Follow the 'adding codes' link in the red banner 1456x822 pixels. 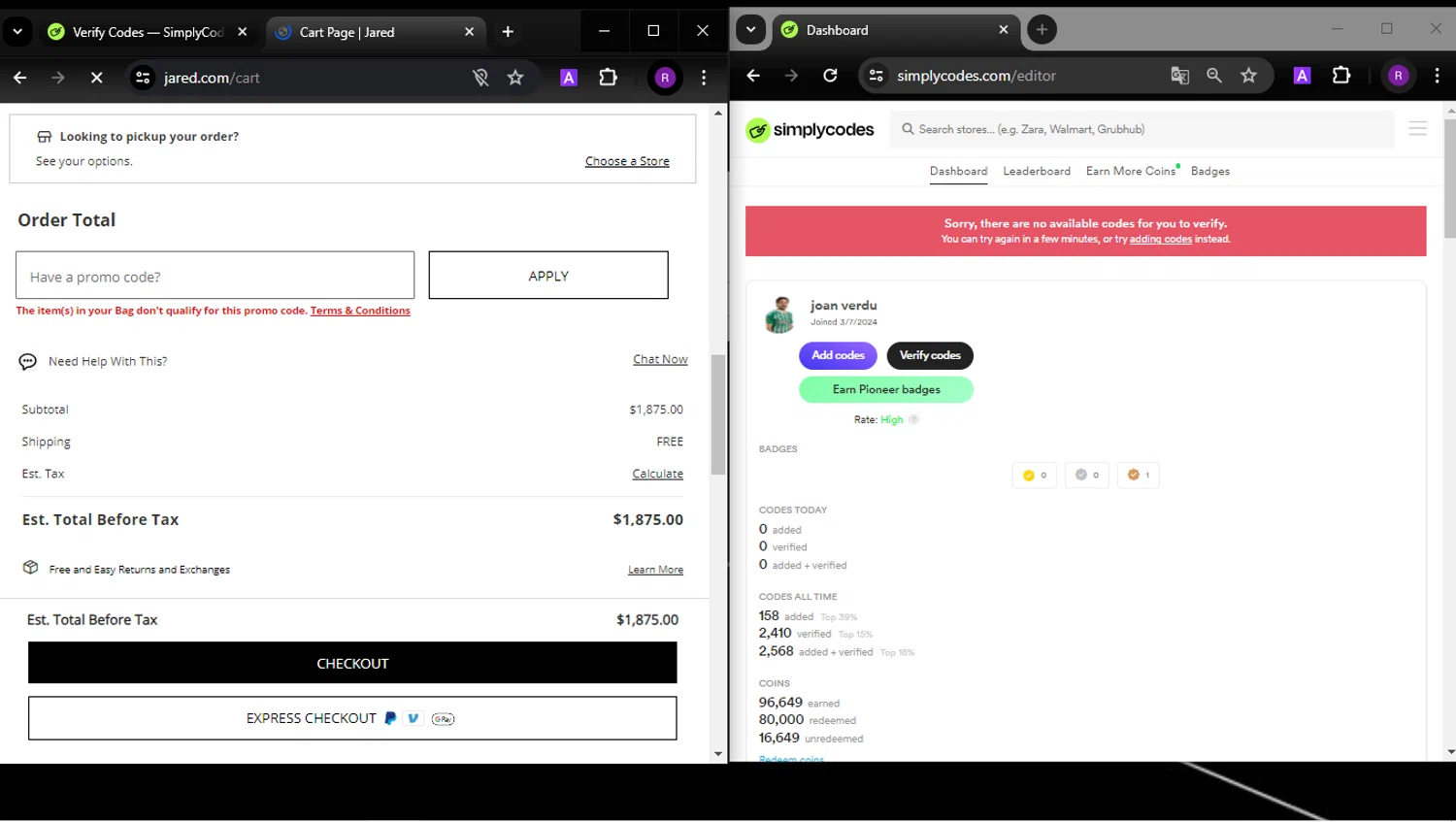1161,240
